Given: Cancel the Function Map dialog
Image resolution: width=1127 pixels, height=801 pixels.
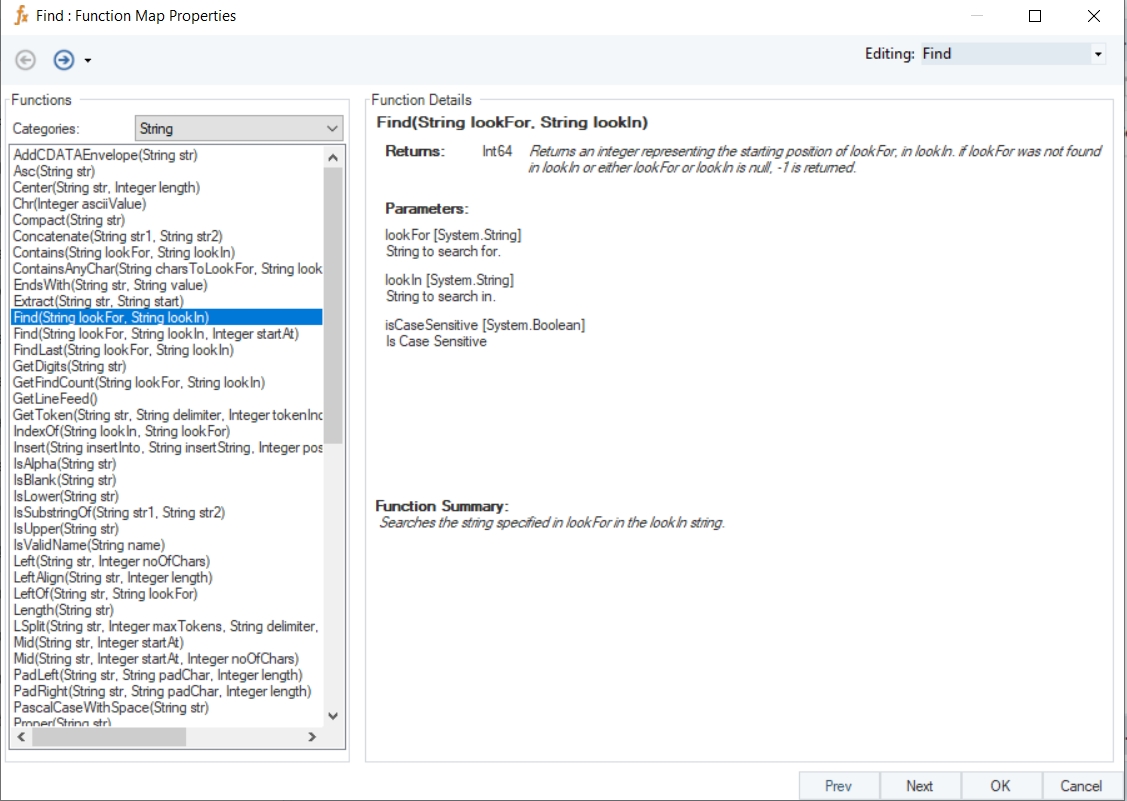Looking at the screenshot, I should click(1081, 786).
